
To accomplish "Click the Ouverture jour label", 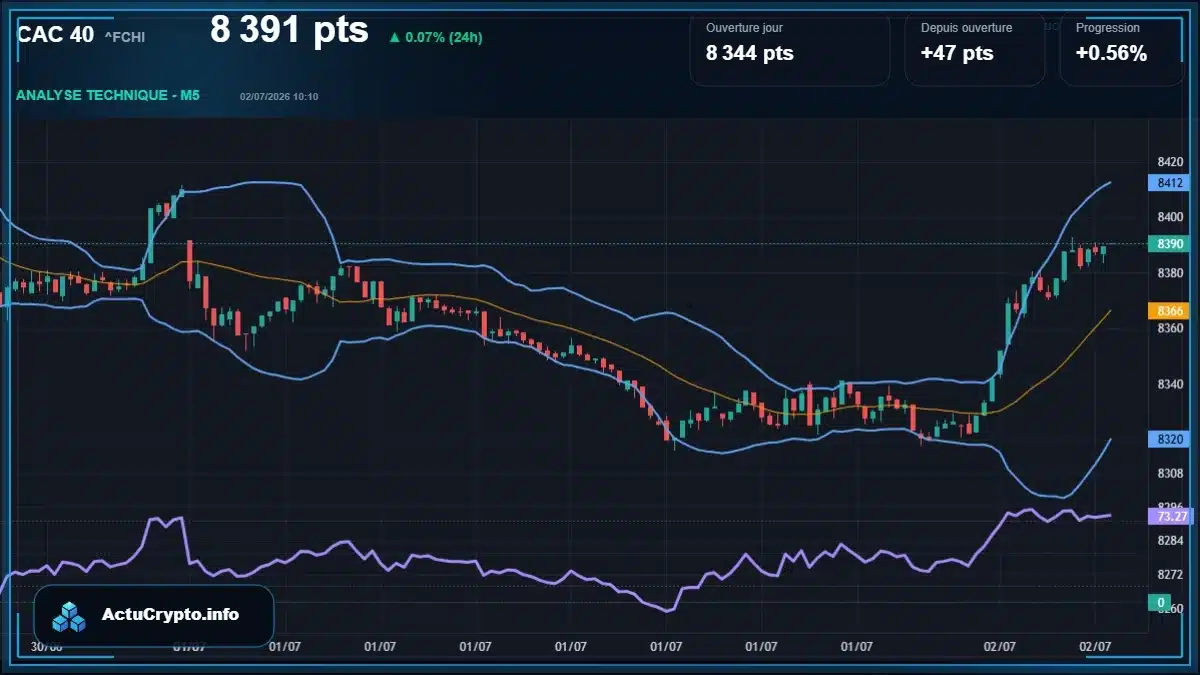I will pyautogui.click(x=744, y=28).
